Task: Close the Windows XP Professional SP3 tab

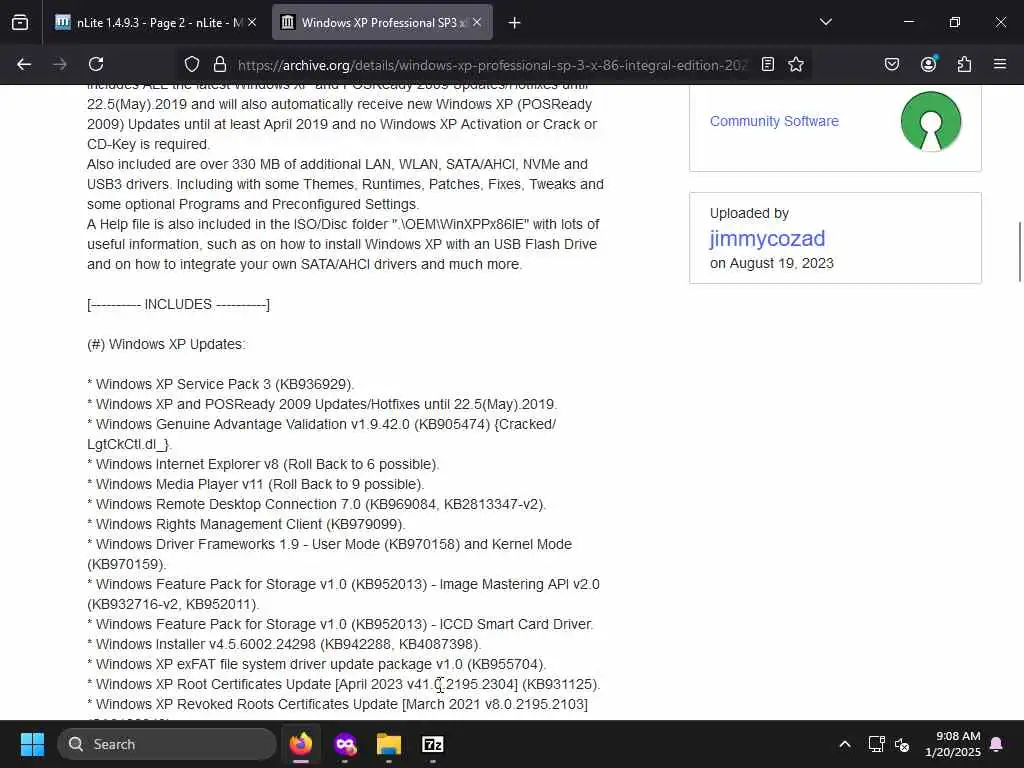Action: coord(477,23)
